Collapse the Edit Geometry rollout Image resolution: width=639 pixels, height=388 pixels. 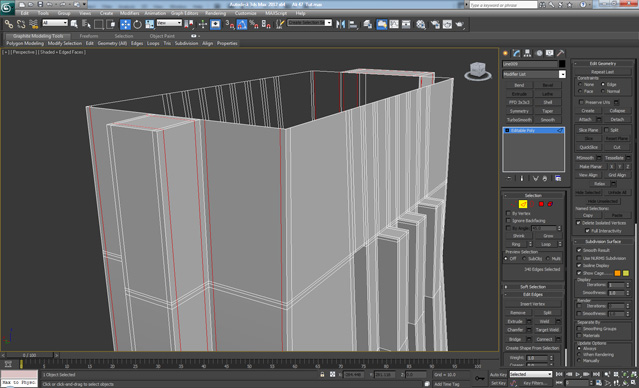click(x=603, y=64)
